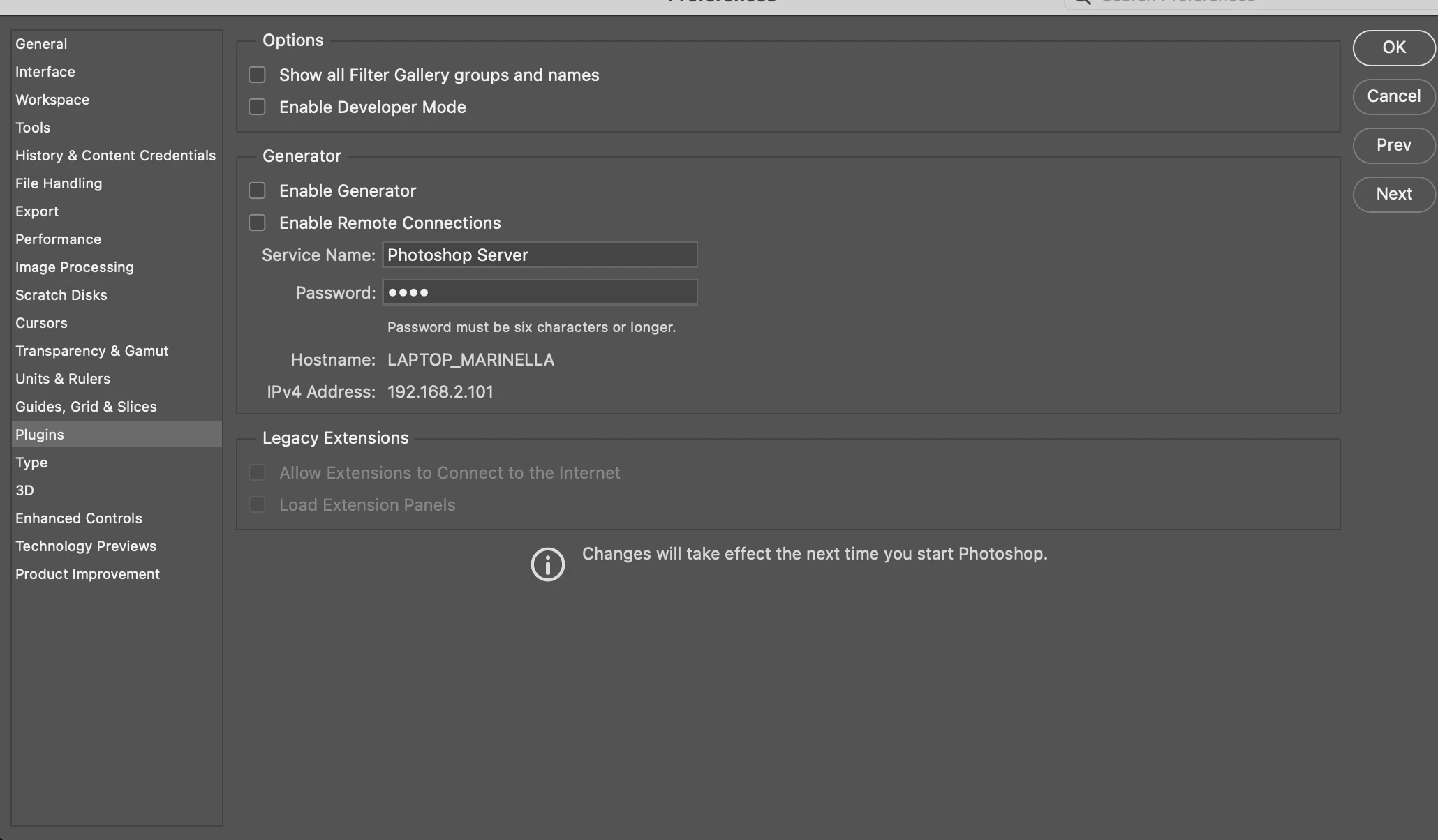Viewport: 1438px width, 840px height.
Task: Click Cancel to discard preferences
Action: (x=1393, y=96)
